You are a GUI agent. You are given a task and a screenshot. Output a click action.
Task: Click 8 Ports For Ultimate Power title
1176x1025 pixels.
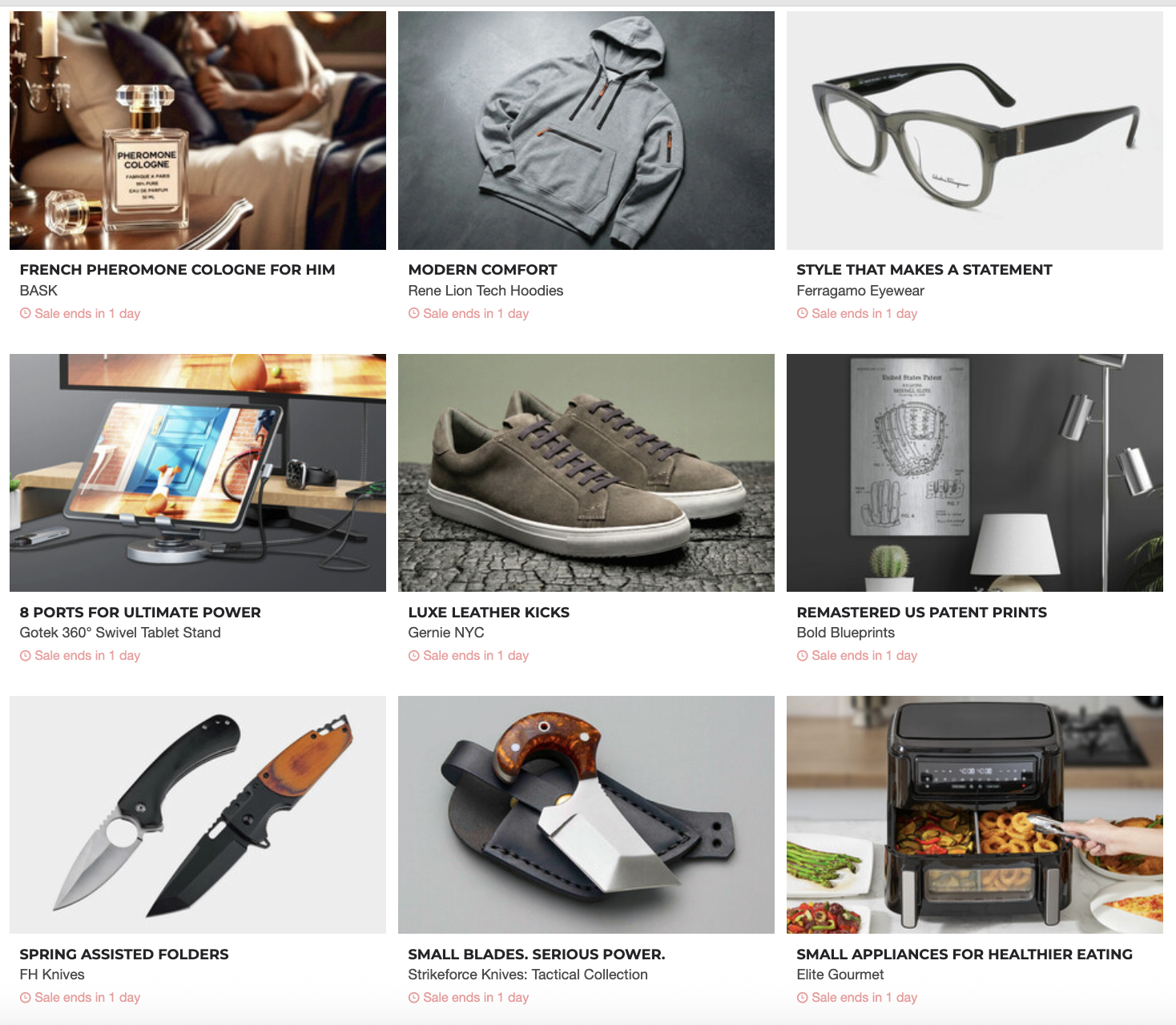pos(140,613)
